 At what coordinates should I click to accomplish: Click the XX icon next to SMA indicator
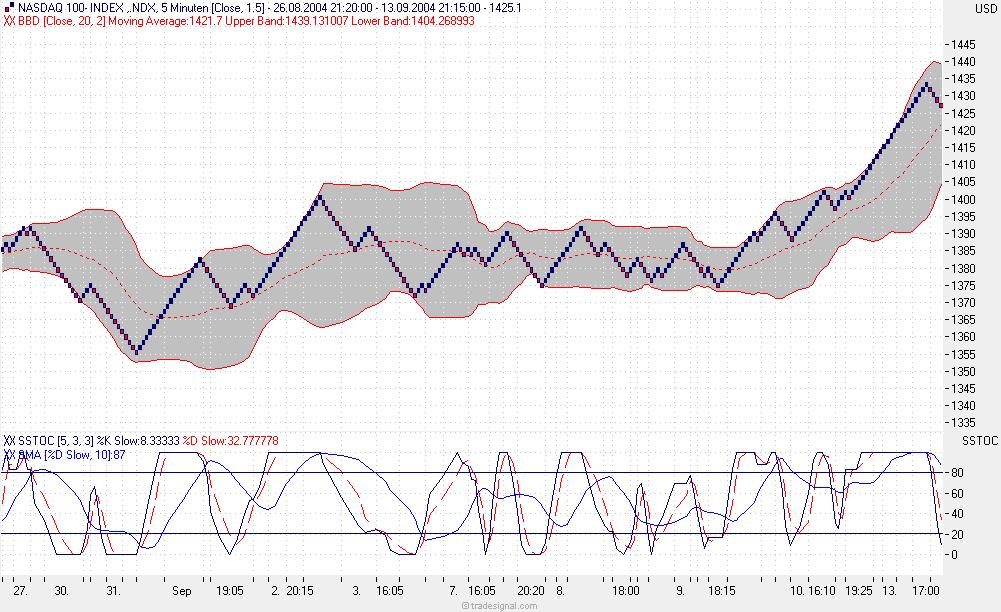click(8, 452)
